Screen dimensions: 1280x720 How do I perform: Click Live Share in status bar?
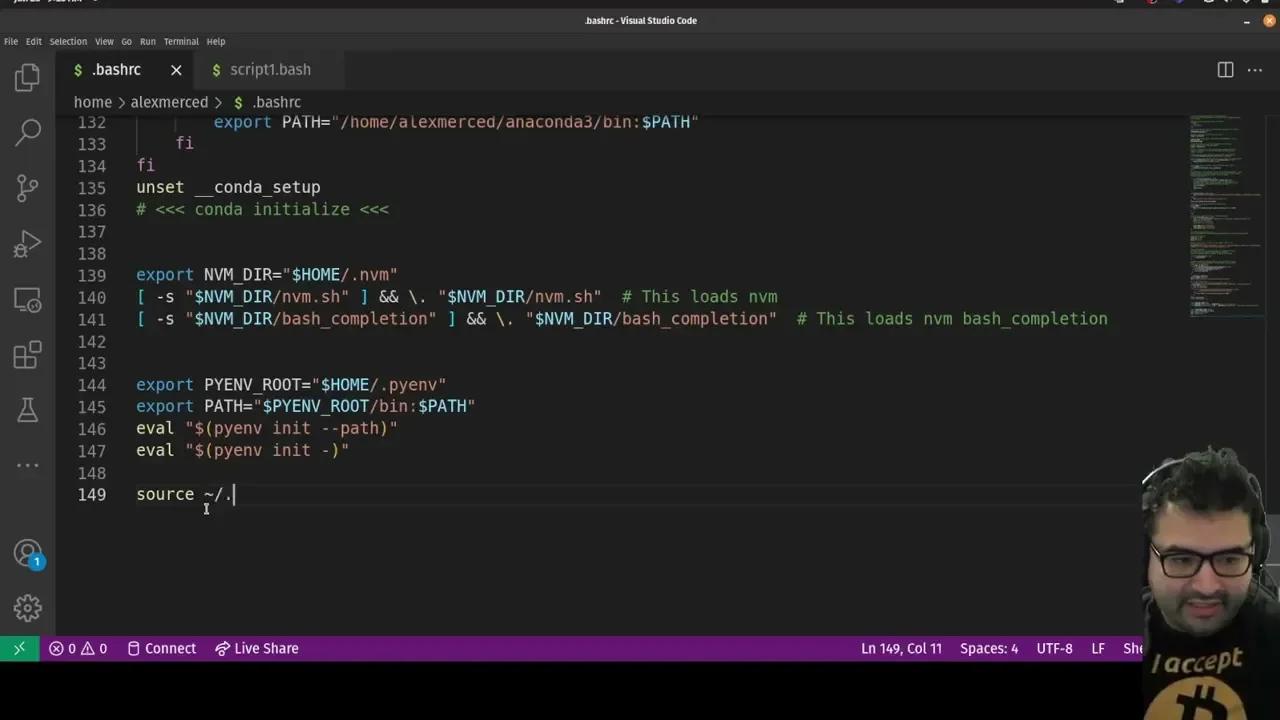point(257,648)
